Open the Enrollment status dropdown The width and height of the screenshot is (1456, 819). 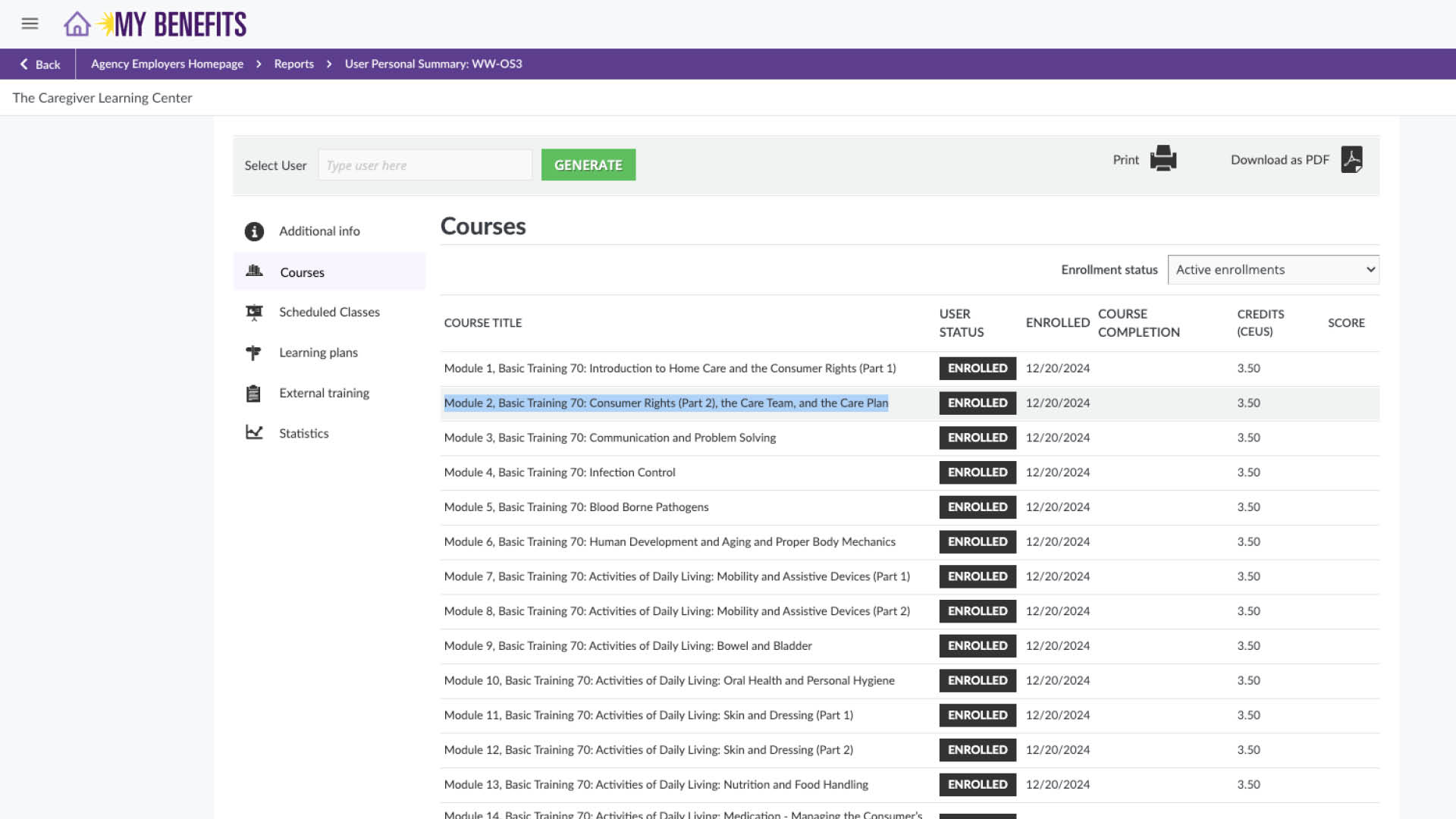[1272, 270]
